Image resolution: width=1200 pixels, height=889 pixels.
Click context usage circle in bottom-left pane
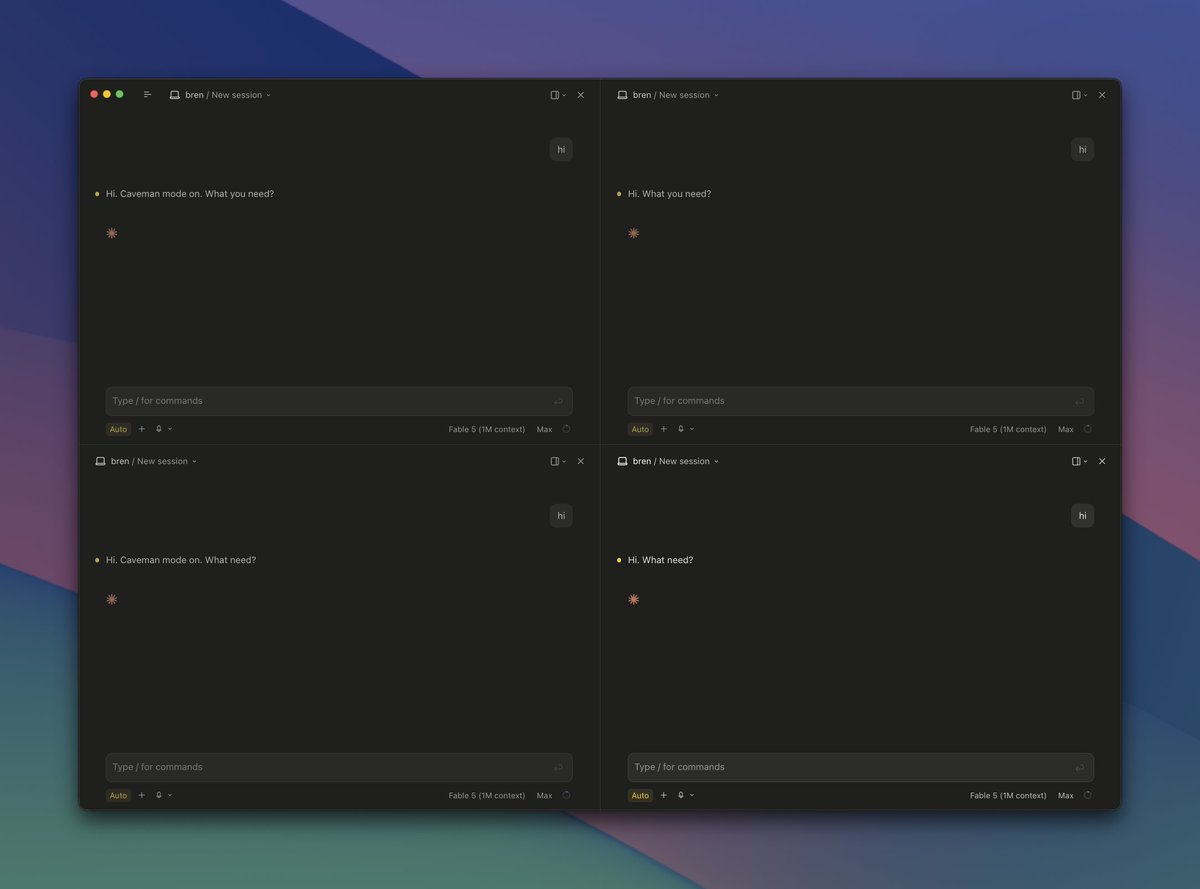coord(566,795)
